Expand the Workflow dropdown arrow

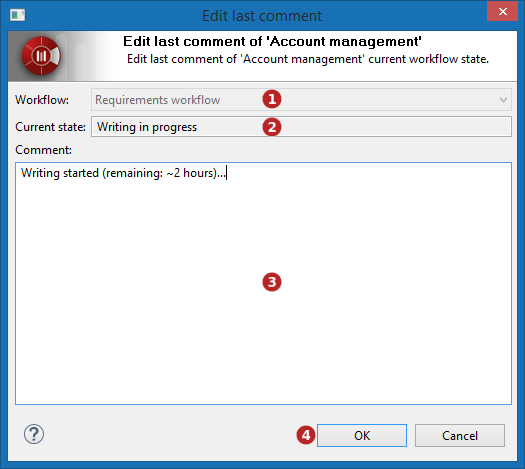point(503,100)
